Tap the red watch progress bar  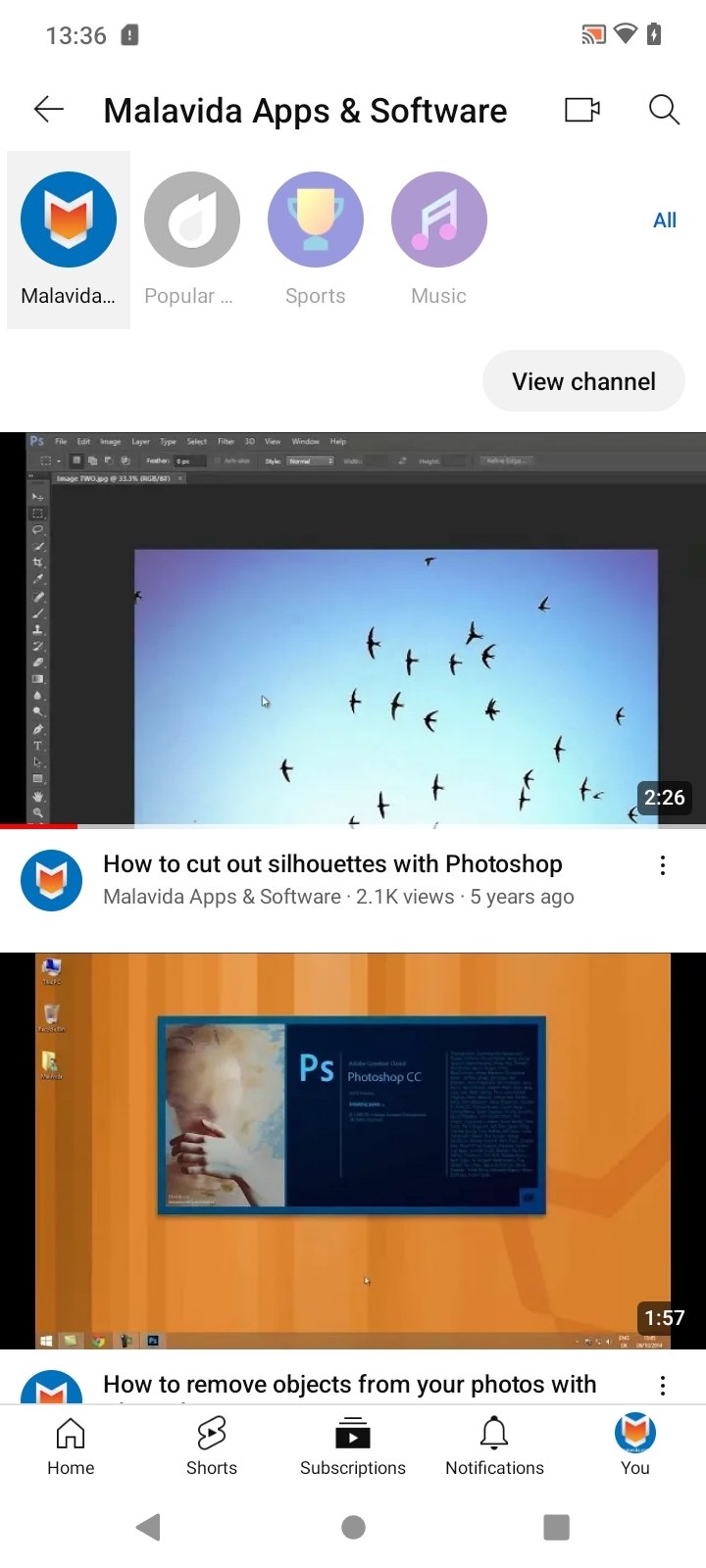38,826
